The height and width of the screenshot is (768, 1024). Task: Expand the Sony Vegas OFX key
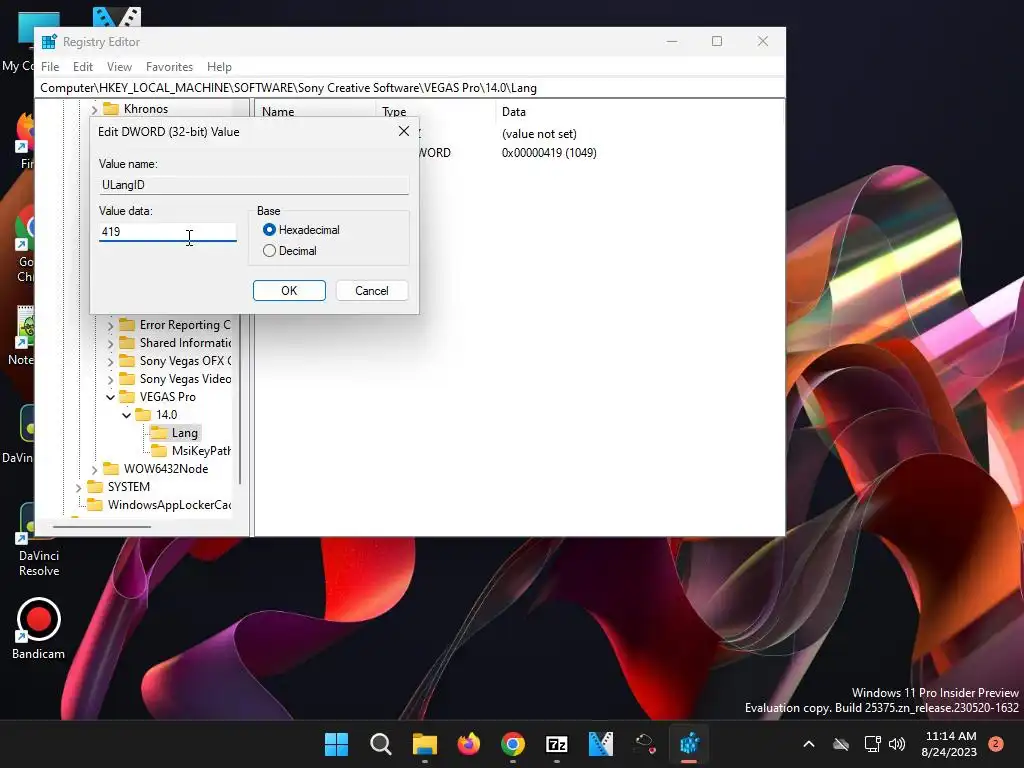(110, 361)
